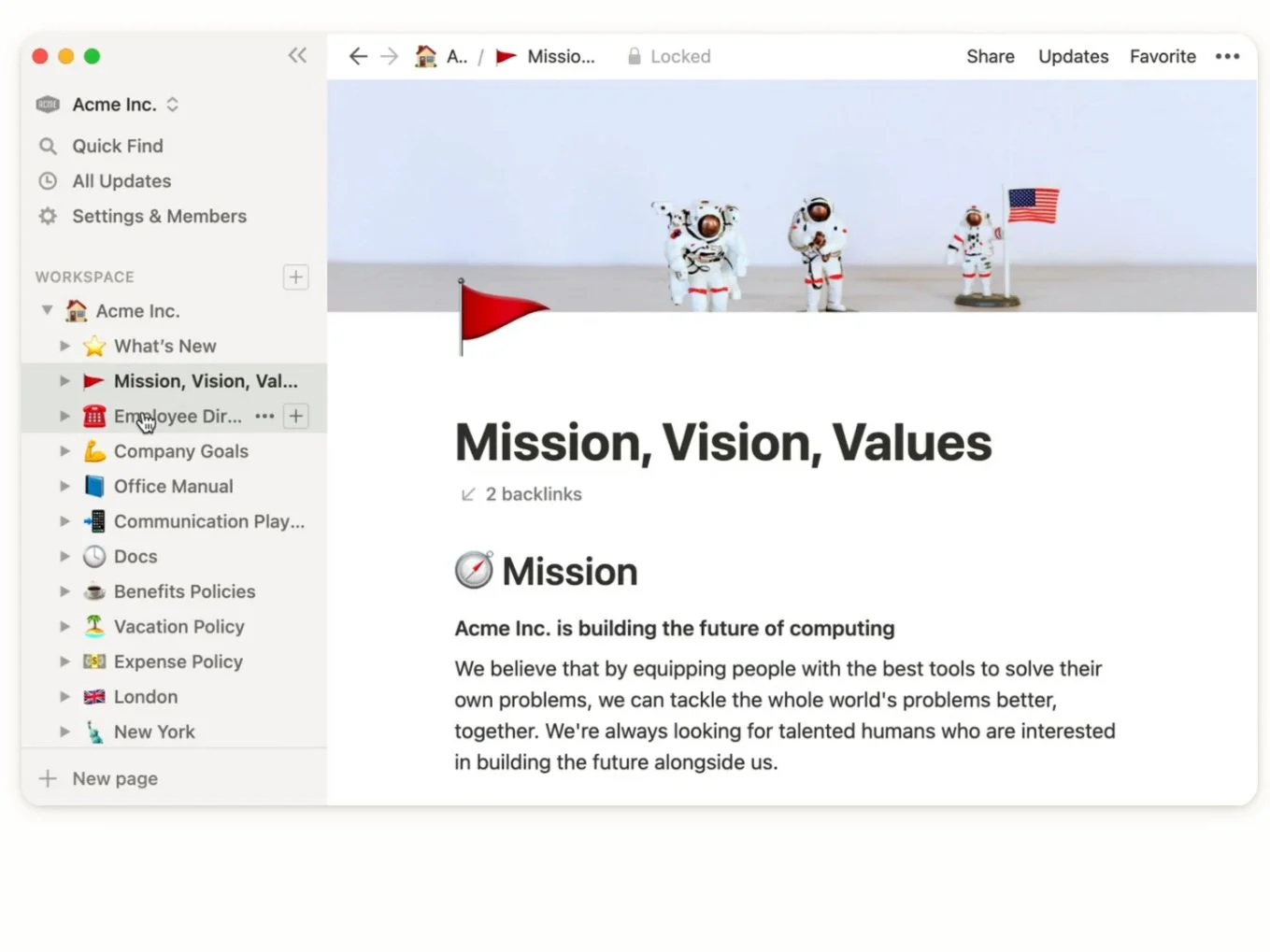
Task: Collapse the sidebar with double chevron icon
Action: click(x=297, y=55)
